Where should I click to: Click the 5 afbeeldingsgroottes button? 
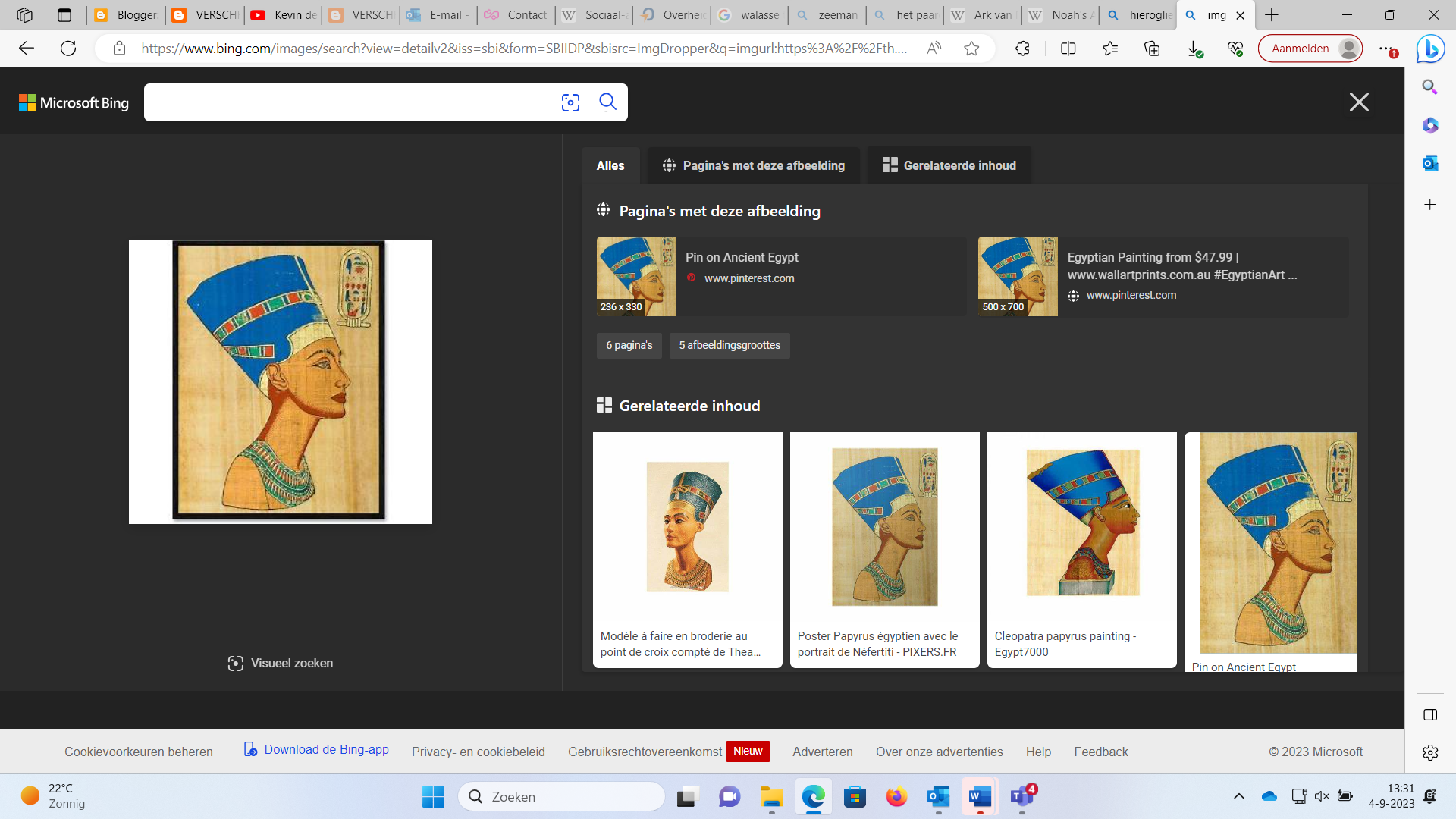pyautogui.click(x=730, y=345)
